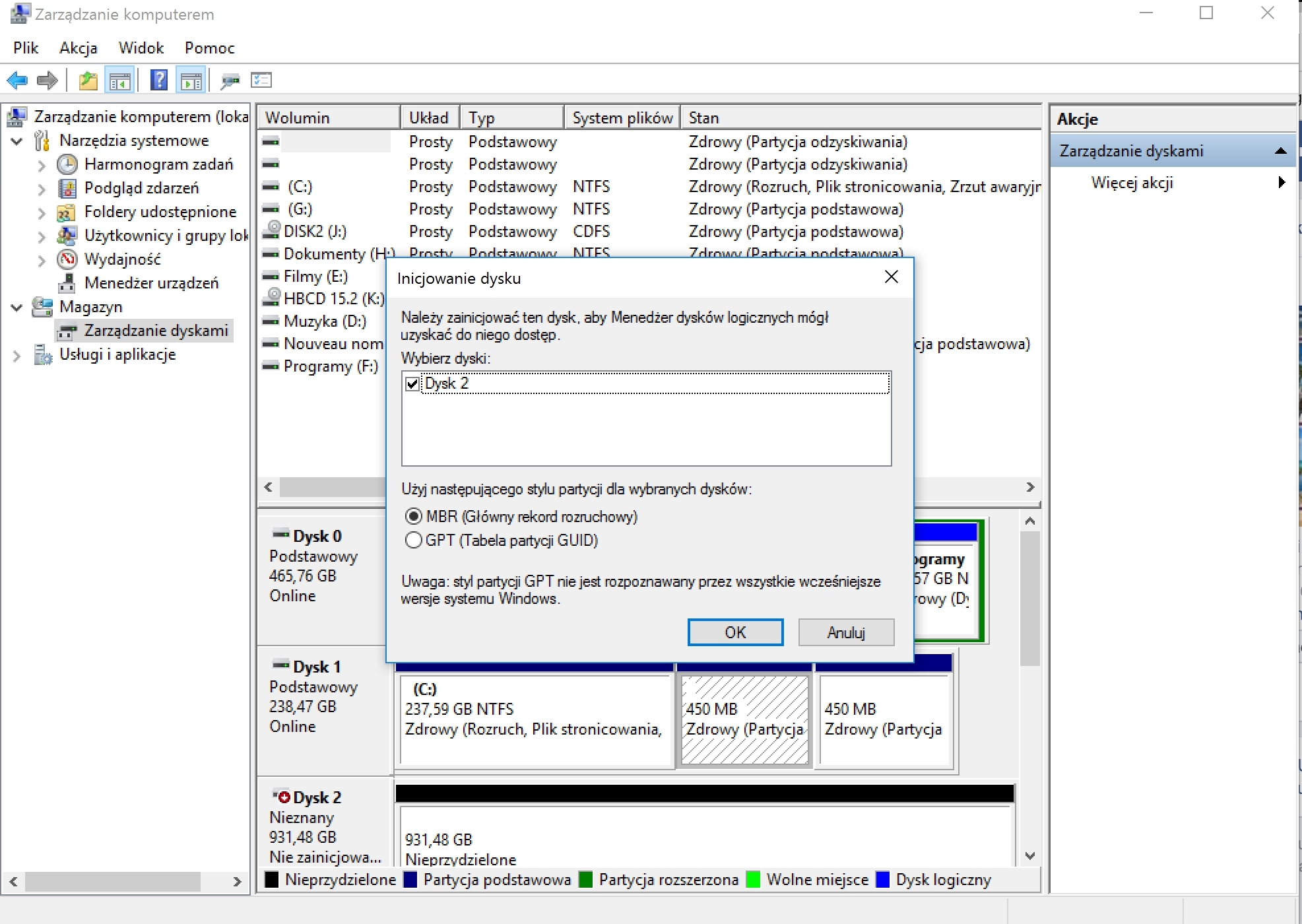Open the Akcja menu
Screen dimensions: 1302x924
pyautogui.click(x=78, y=48)
